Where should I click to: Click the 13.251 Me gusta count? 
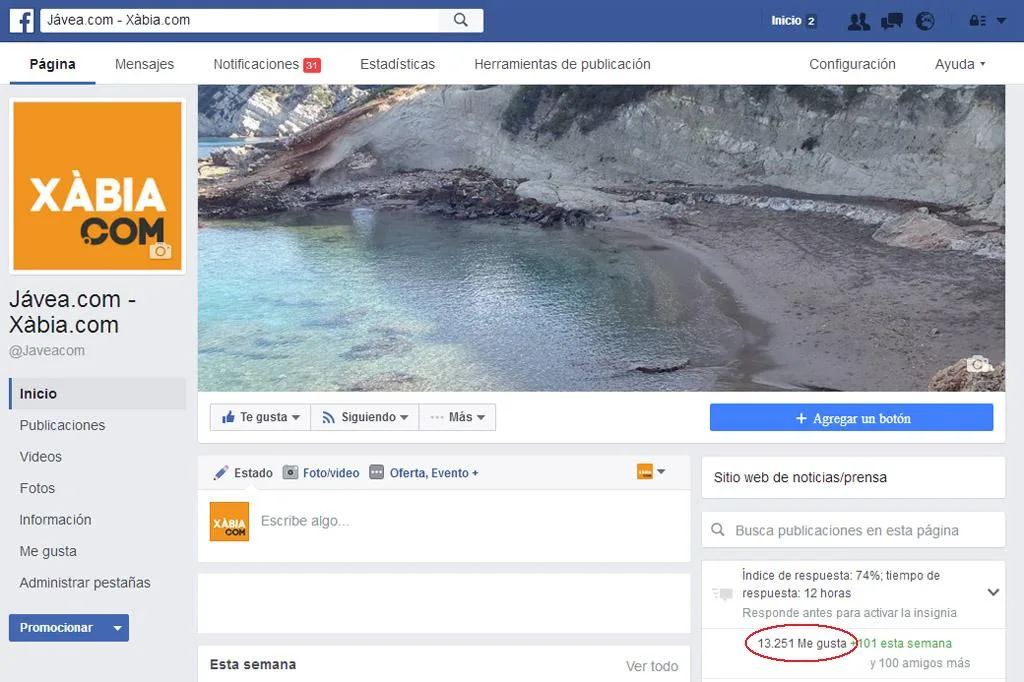[802, 643]
